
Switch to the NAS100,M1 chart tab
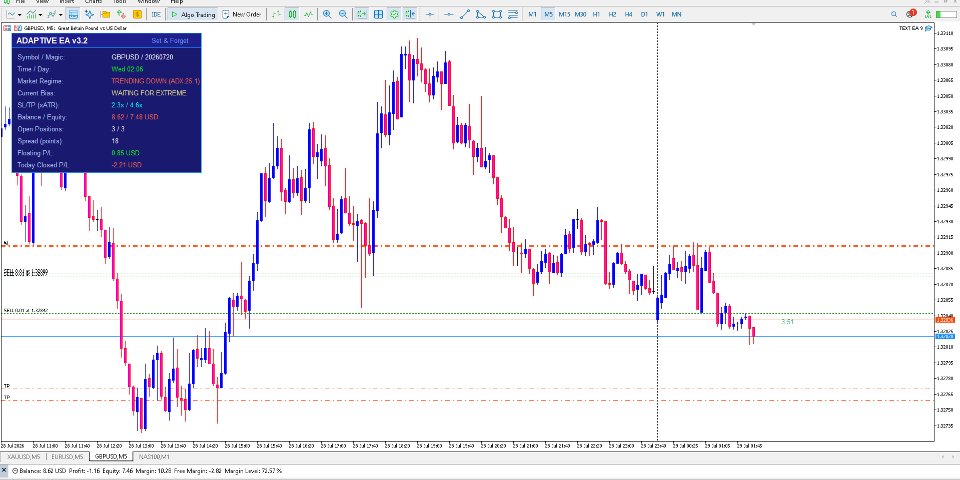coord(154,457)
